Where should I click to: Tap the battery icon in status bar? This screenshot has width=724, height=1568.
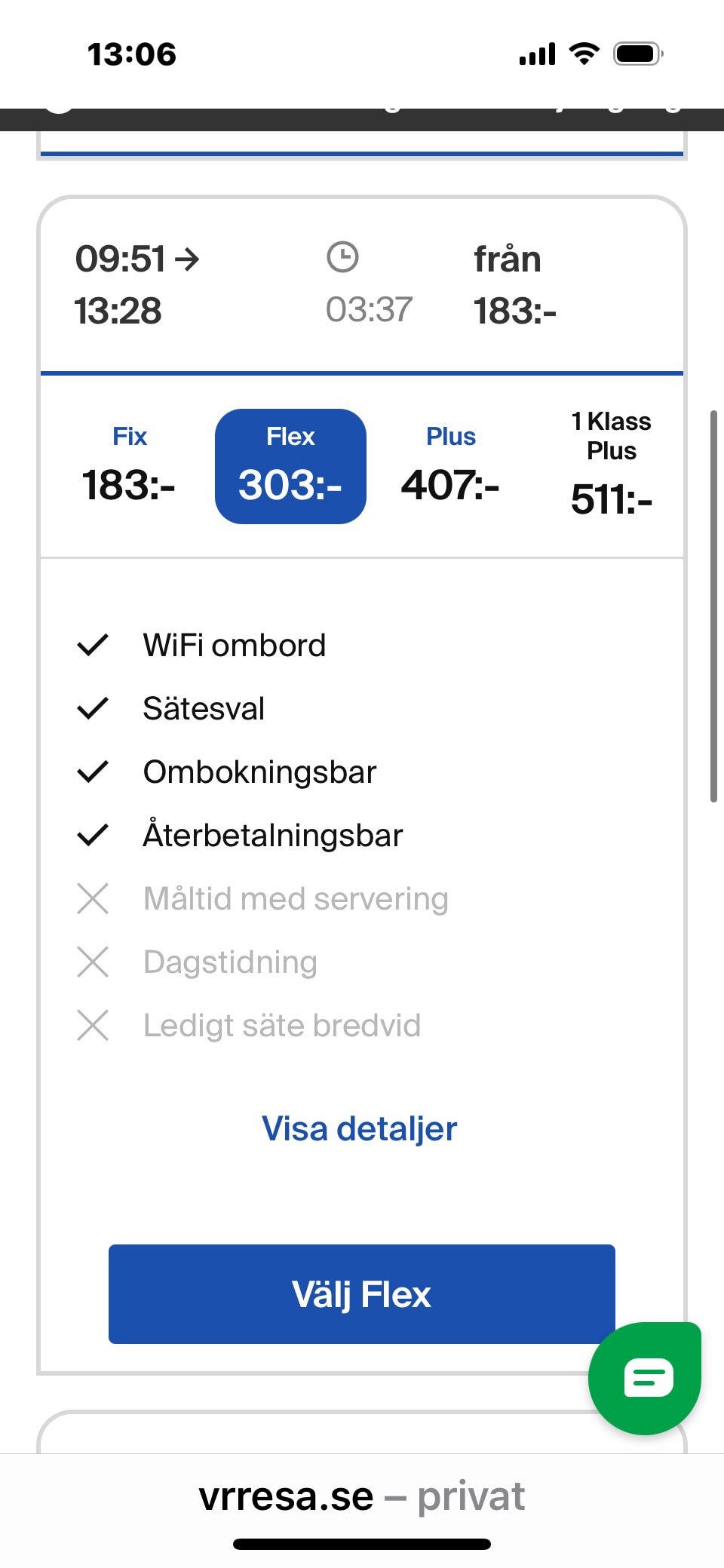pyautogui.click(x=637, y=54)
